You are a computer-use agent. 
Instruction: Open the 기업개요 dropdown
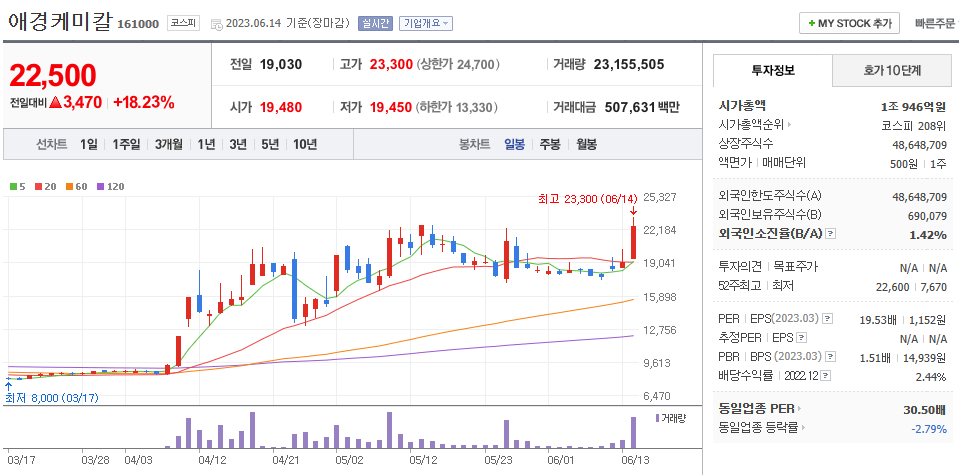426,24
